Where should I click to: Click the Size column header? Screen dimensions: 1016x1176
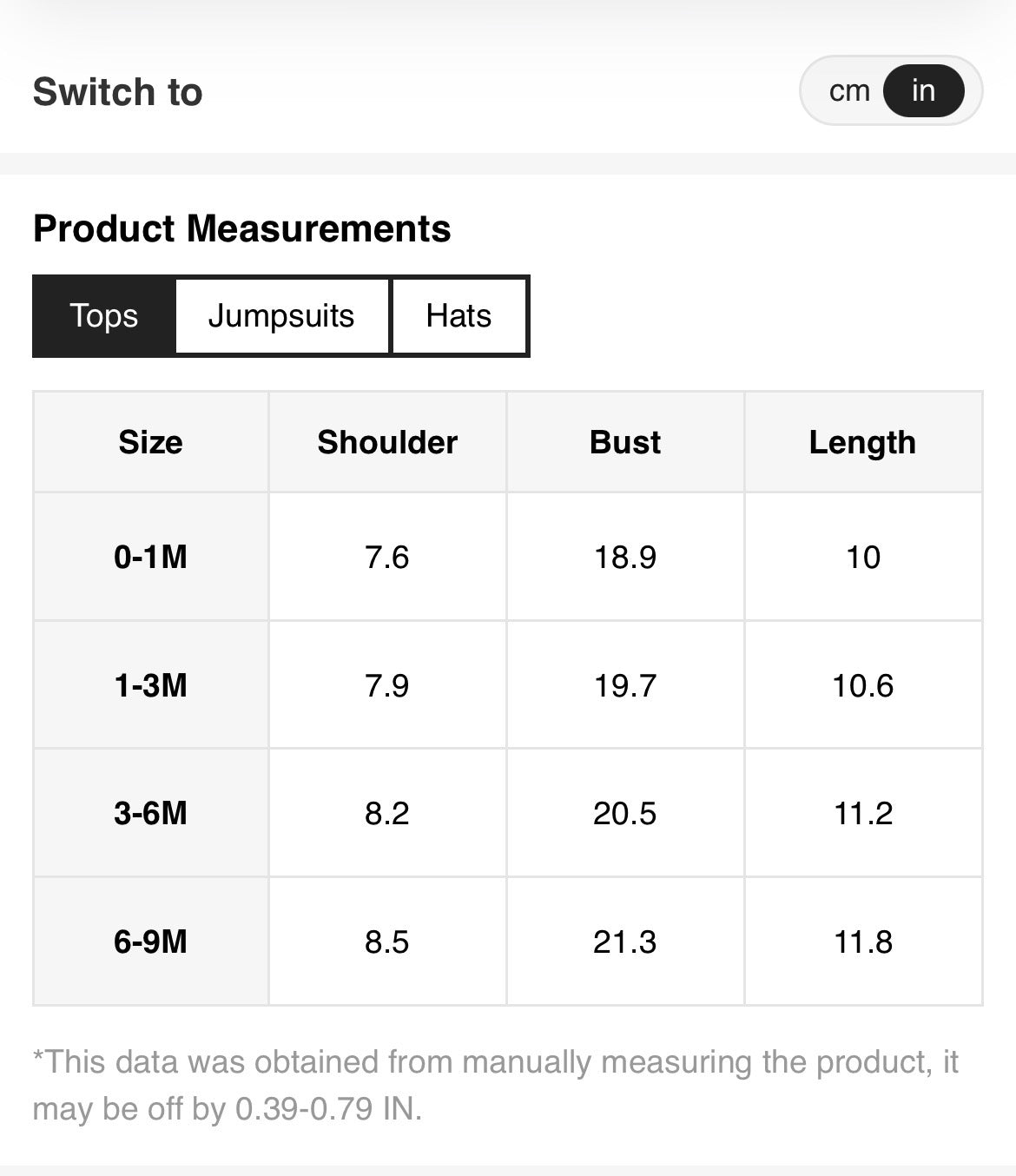[151, 442]
